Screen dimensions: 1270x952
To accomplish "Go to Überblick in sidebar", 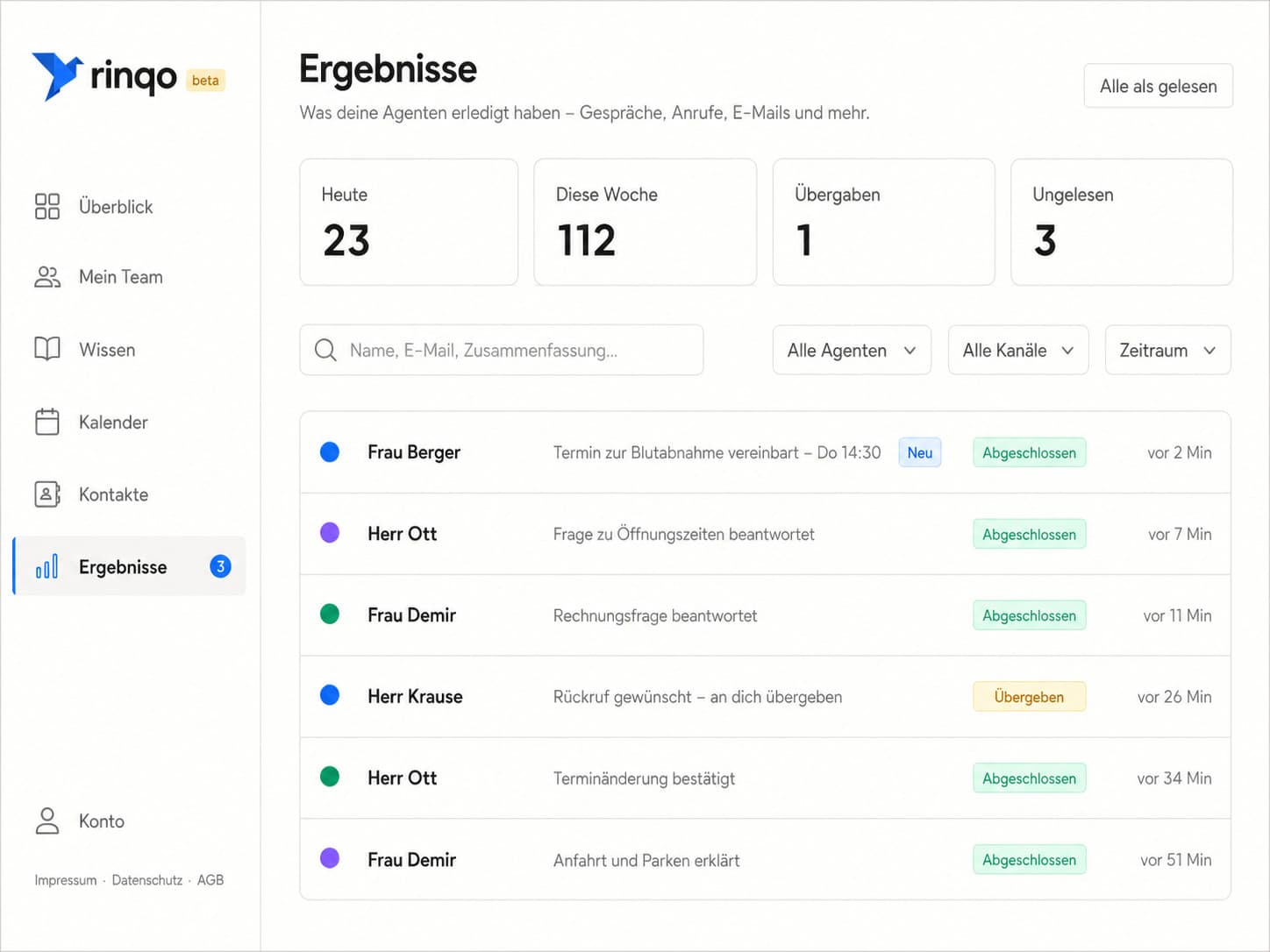I will click(129, 207).
